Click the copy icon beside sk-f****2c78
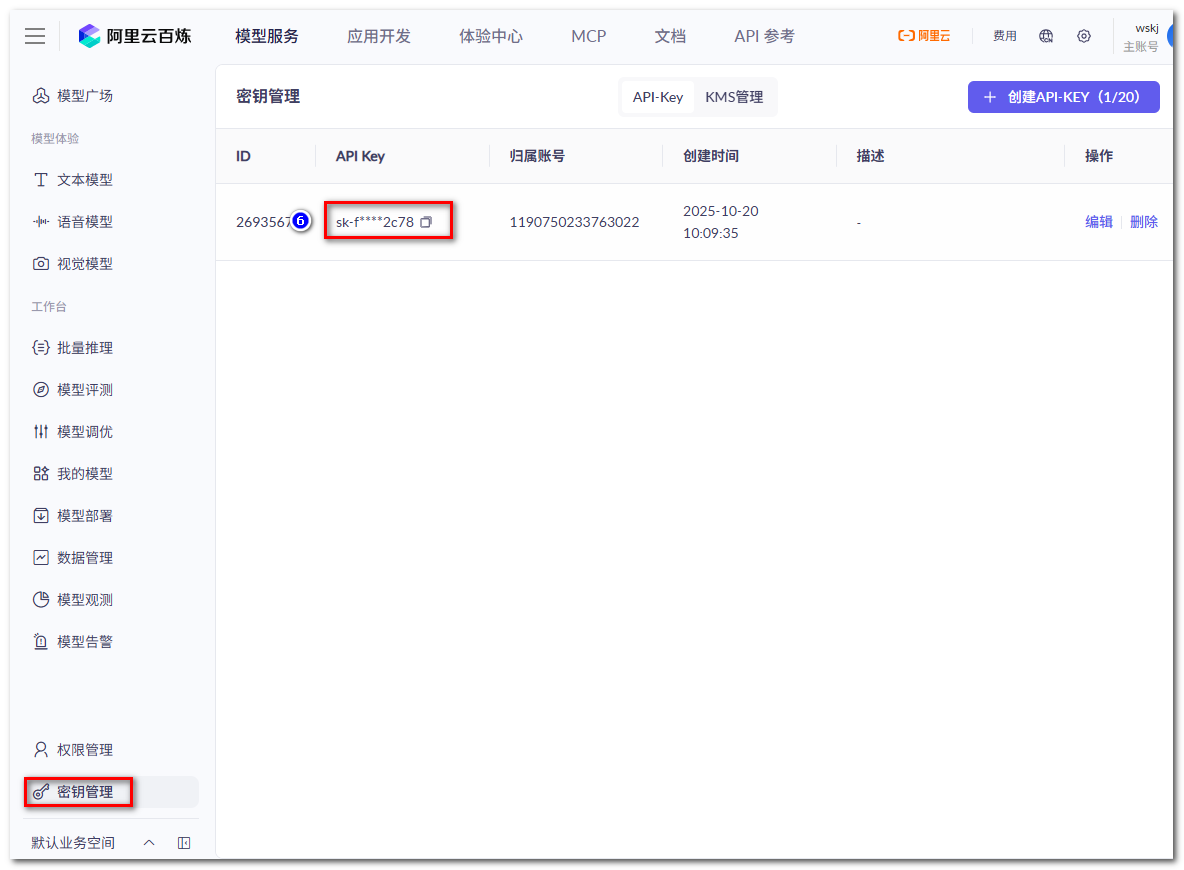 pos(426,222)
